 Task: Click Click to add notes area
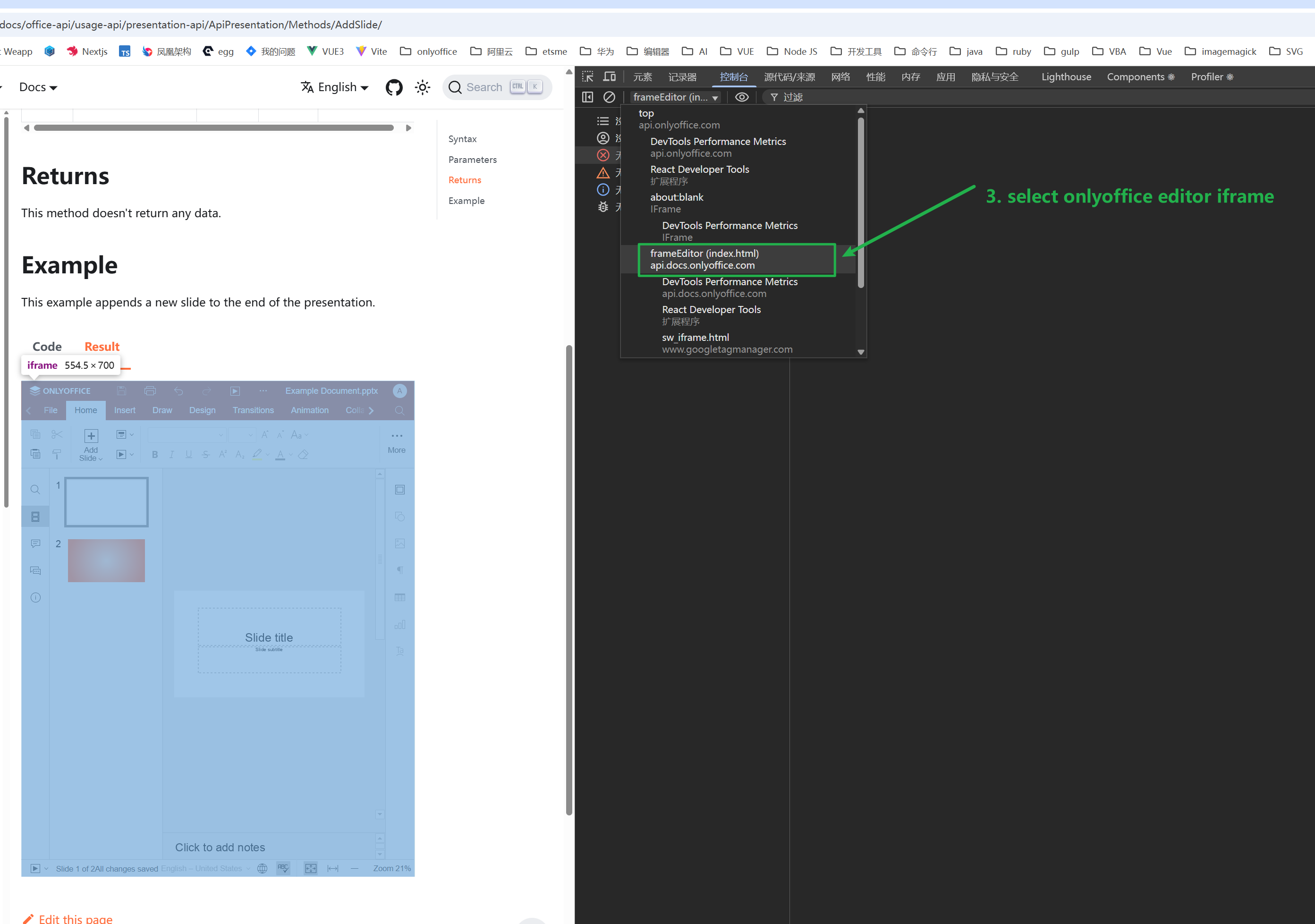tap(220, 847)
